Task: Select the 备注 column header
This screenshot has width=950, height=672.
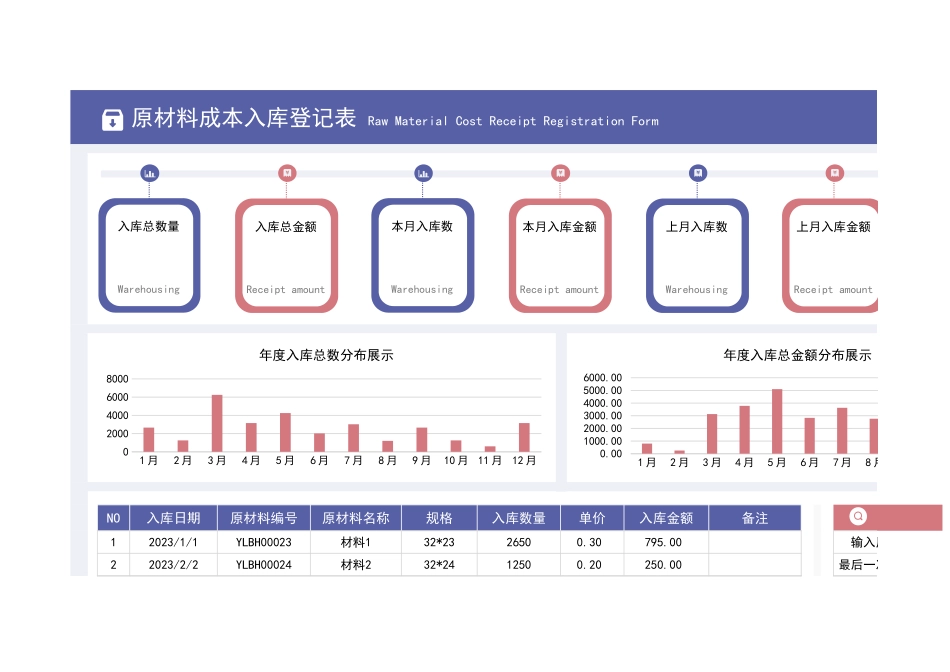Action: 755,517
